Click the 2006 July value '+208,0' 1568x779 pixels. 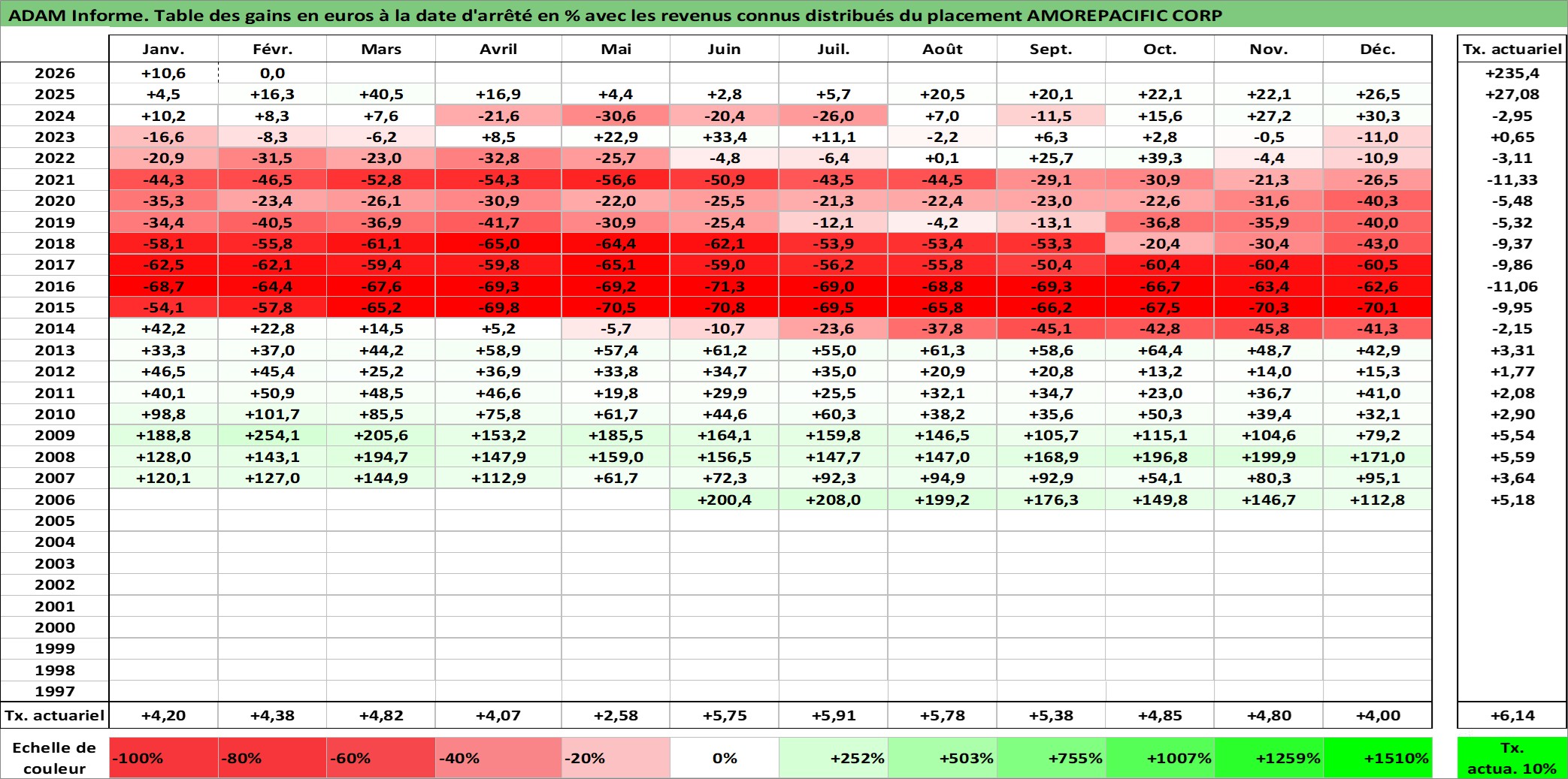tap(833, 500)
